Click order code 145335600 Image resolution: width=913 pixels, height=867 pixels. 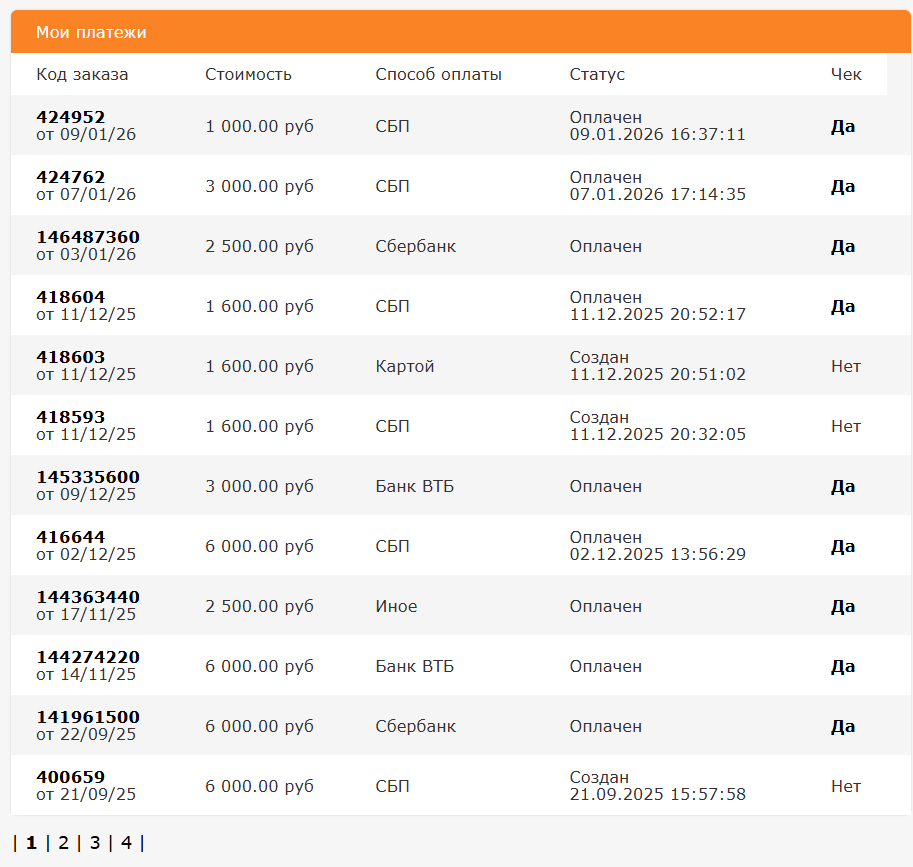pos(88,477)
